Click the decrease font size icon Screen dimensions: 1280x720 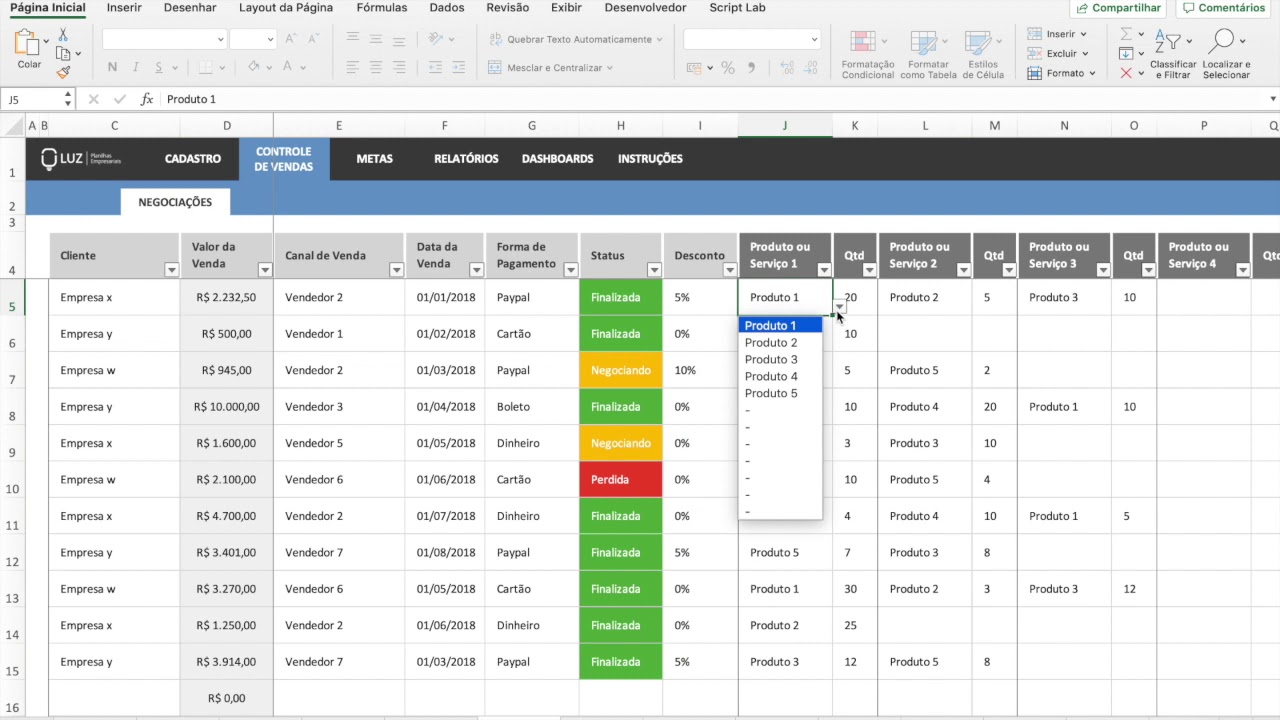pyautogui.click(x=312, y=39)
